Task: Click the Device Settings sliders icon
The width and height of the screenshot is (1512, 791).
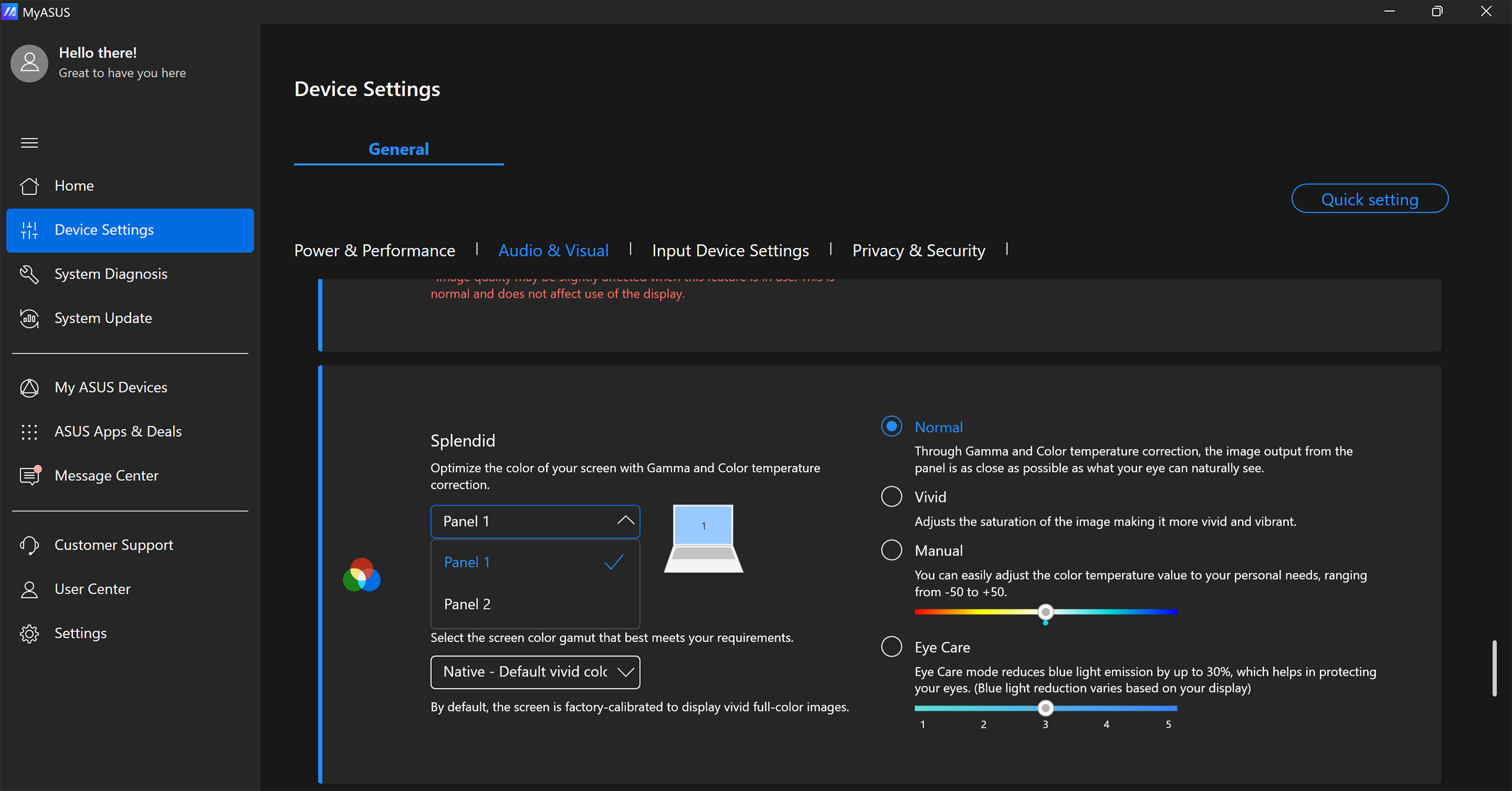Action: tap(29, 230)
